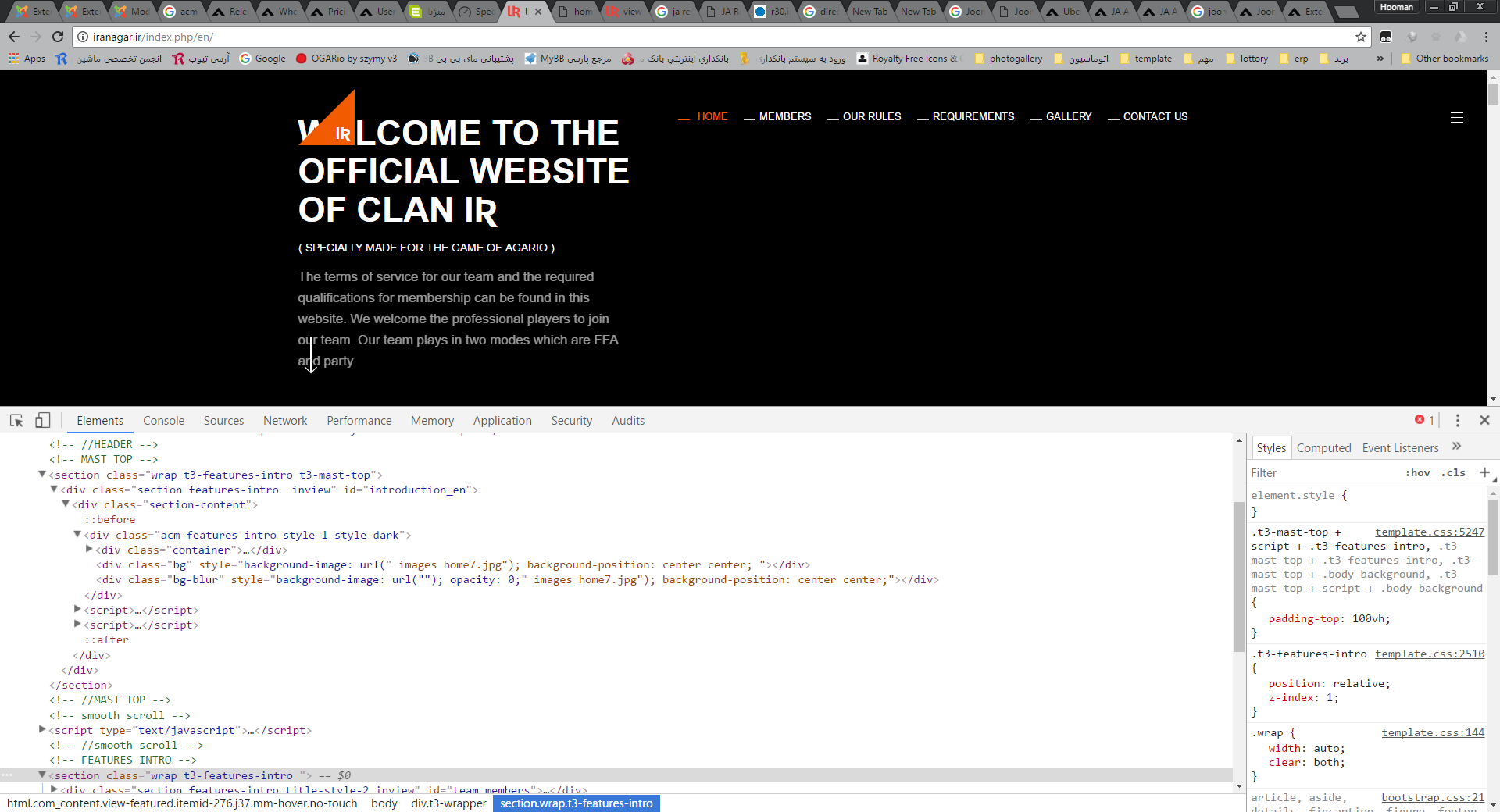The image size is (1500, 812).
Task: Expand the container div node
Action: point(89,550)
